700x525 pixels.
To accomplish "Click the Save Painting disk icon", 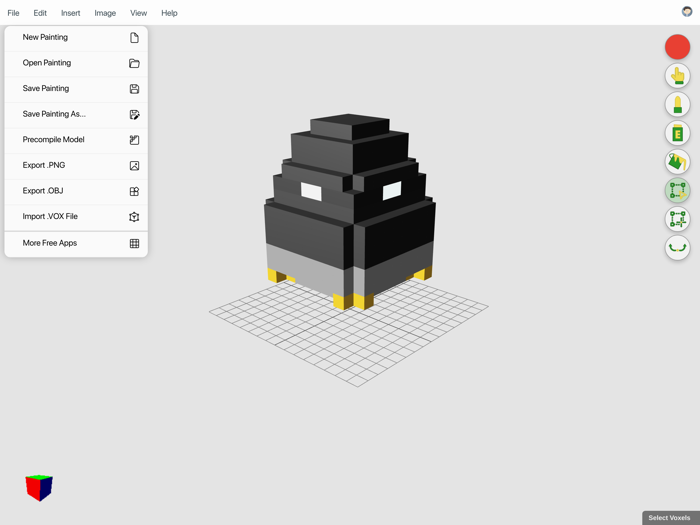I will [x=134, y=89].
